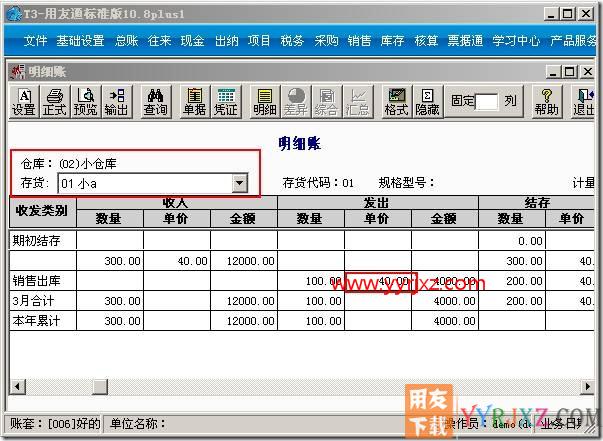Select the 3月合计 row label

pos(33,301)
